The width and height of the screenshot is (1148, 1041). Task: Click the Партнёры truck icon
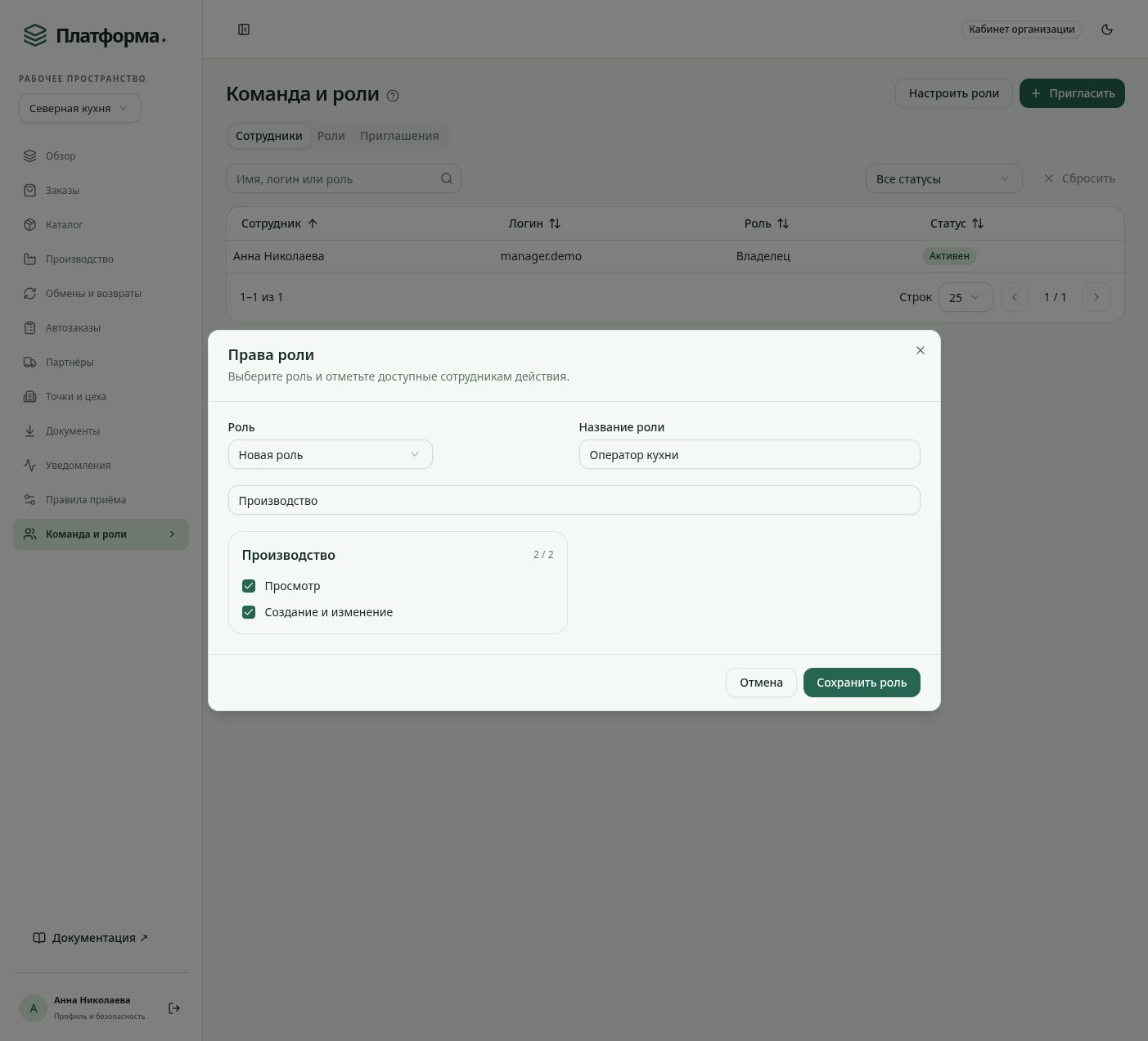pyautogui.click(x=30, y=362)
